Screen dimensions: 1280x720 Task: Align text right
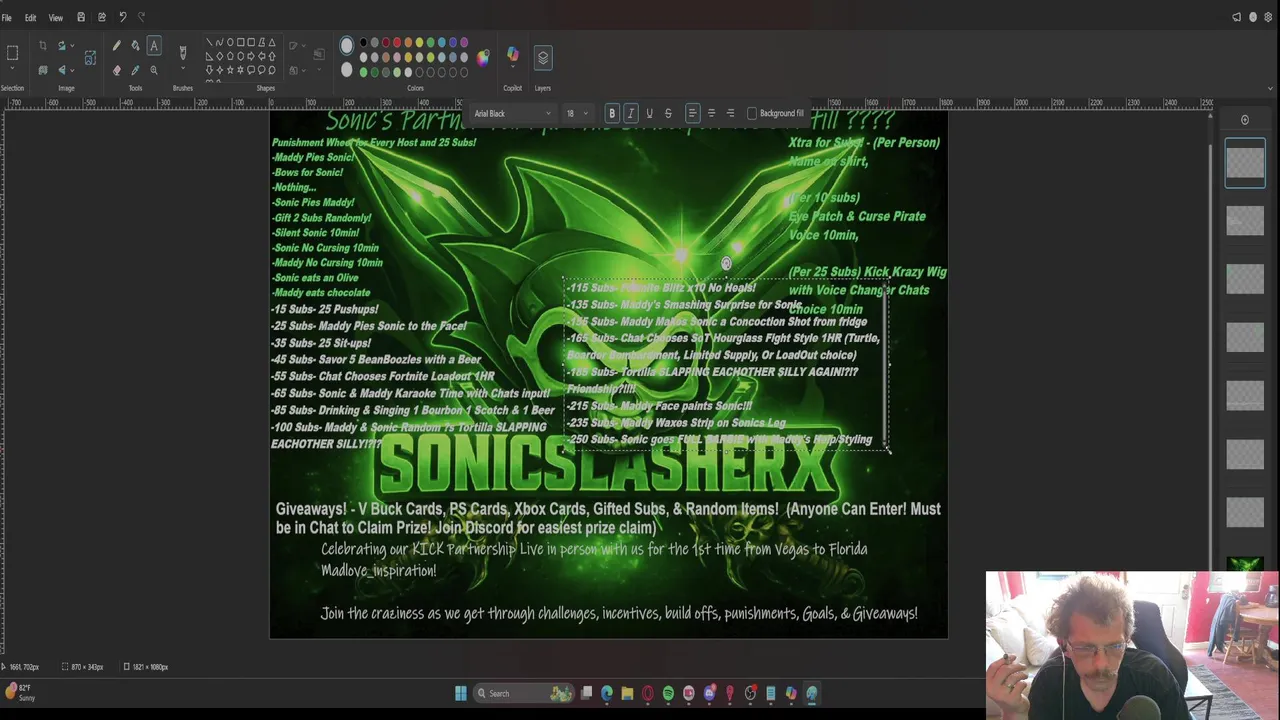tap(730, 113)
